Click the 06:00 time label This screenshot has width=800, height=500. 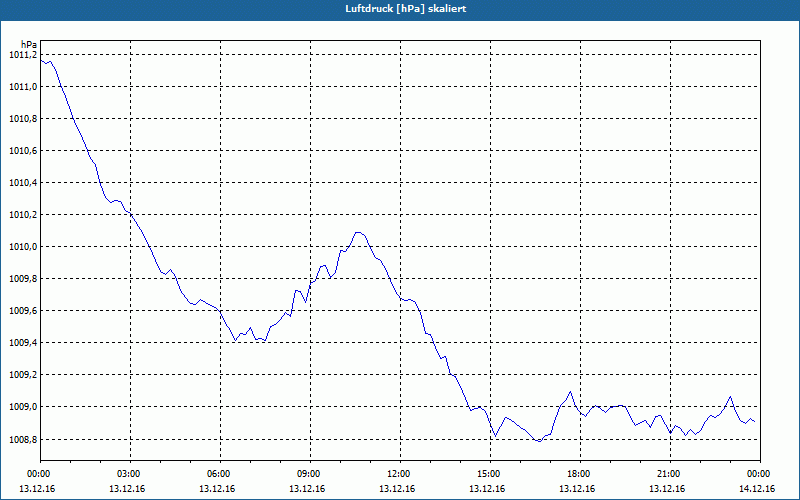point(220,474)
